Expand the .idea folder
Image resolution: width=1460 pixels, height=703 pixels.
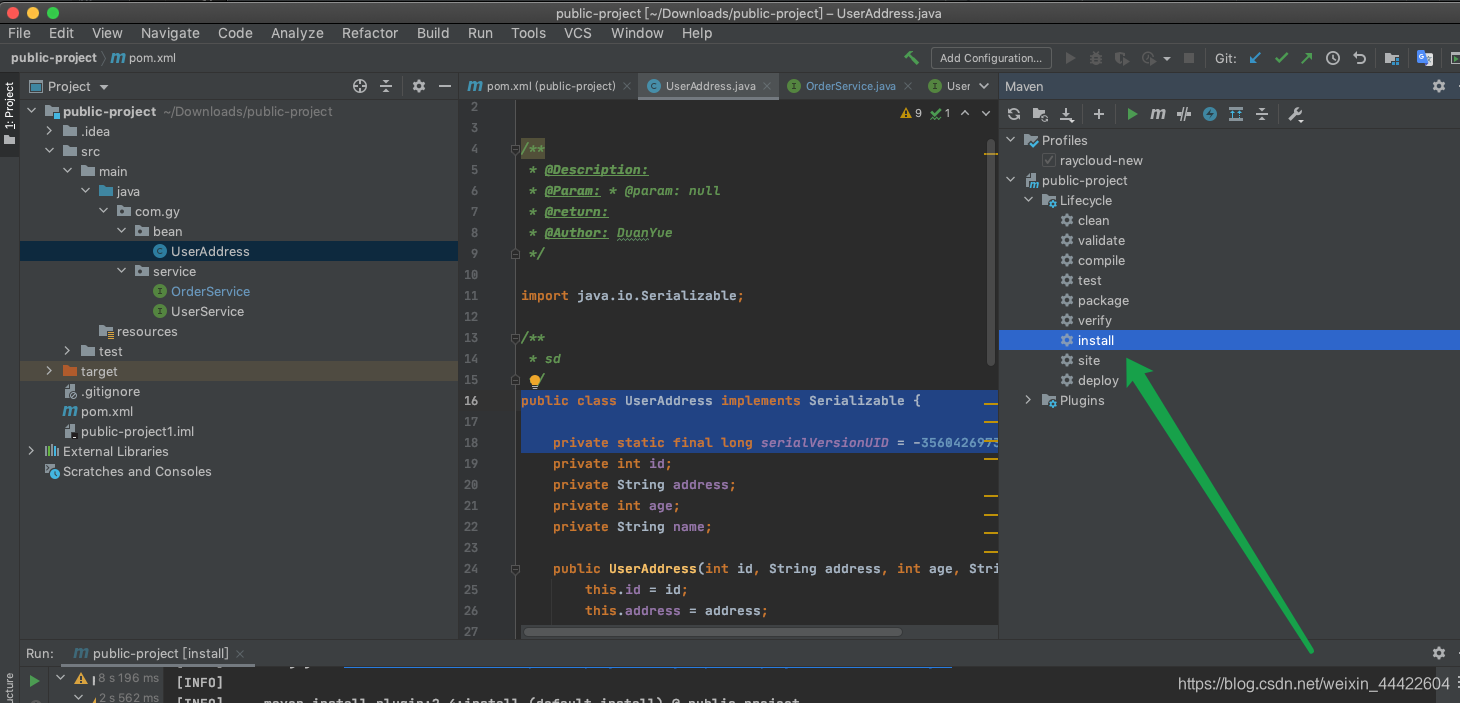(50, 131)
